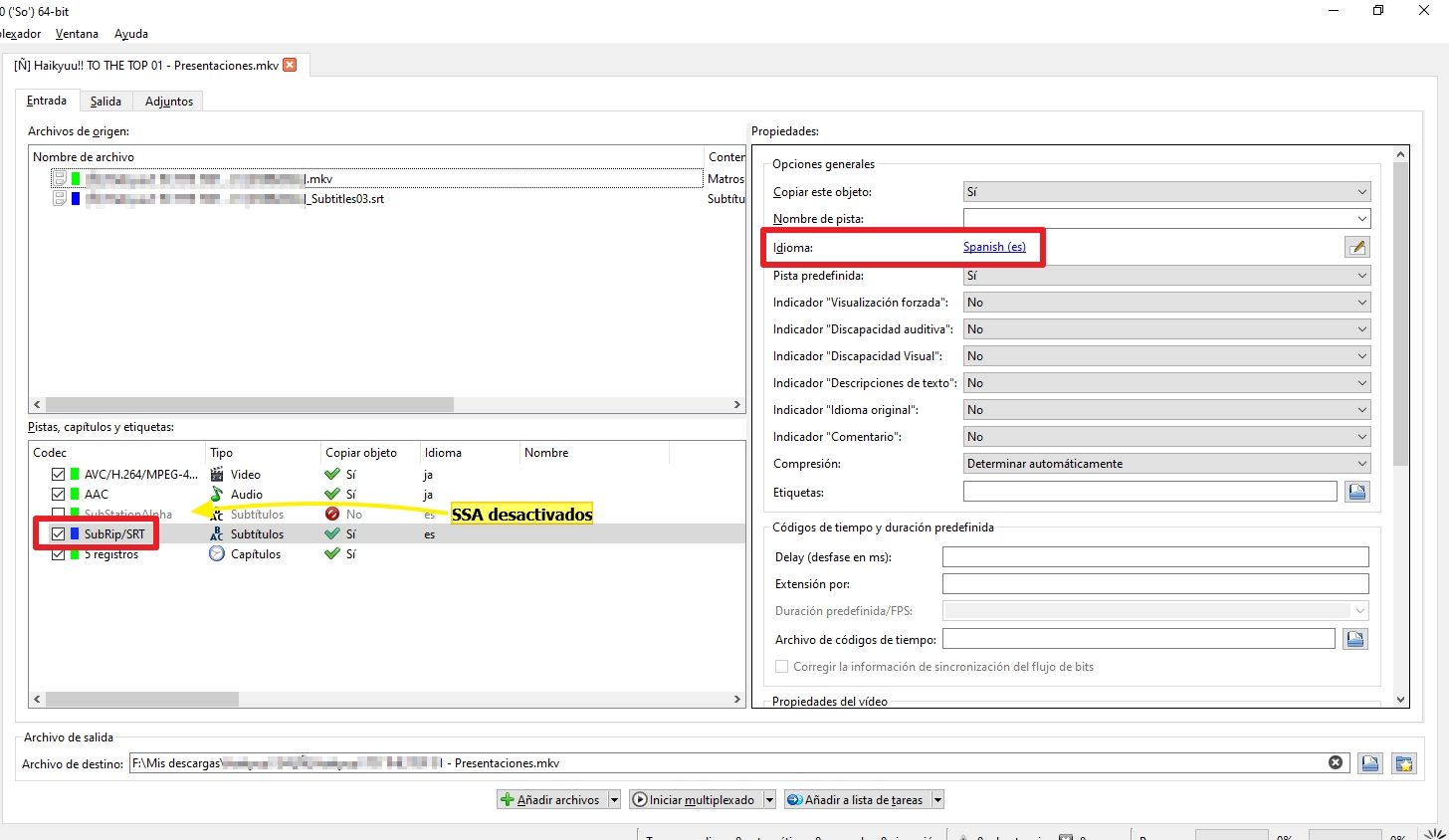Click the Archivo de códigos de tiempo field
Viewport: 1449px width, 840px height.
click(1138, 639)
